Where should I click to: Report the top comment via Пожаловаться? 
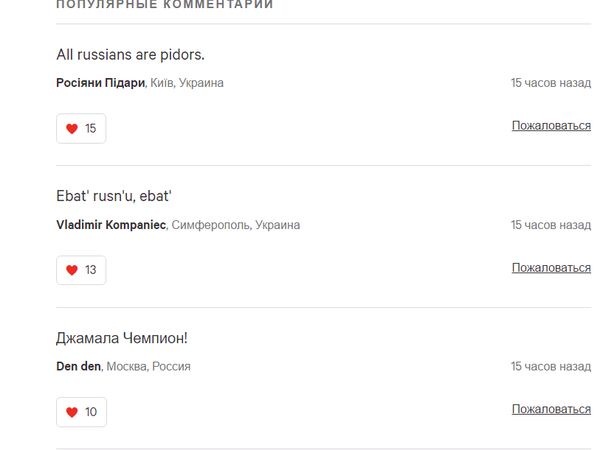(551, 126)
